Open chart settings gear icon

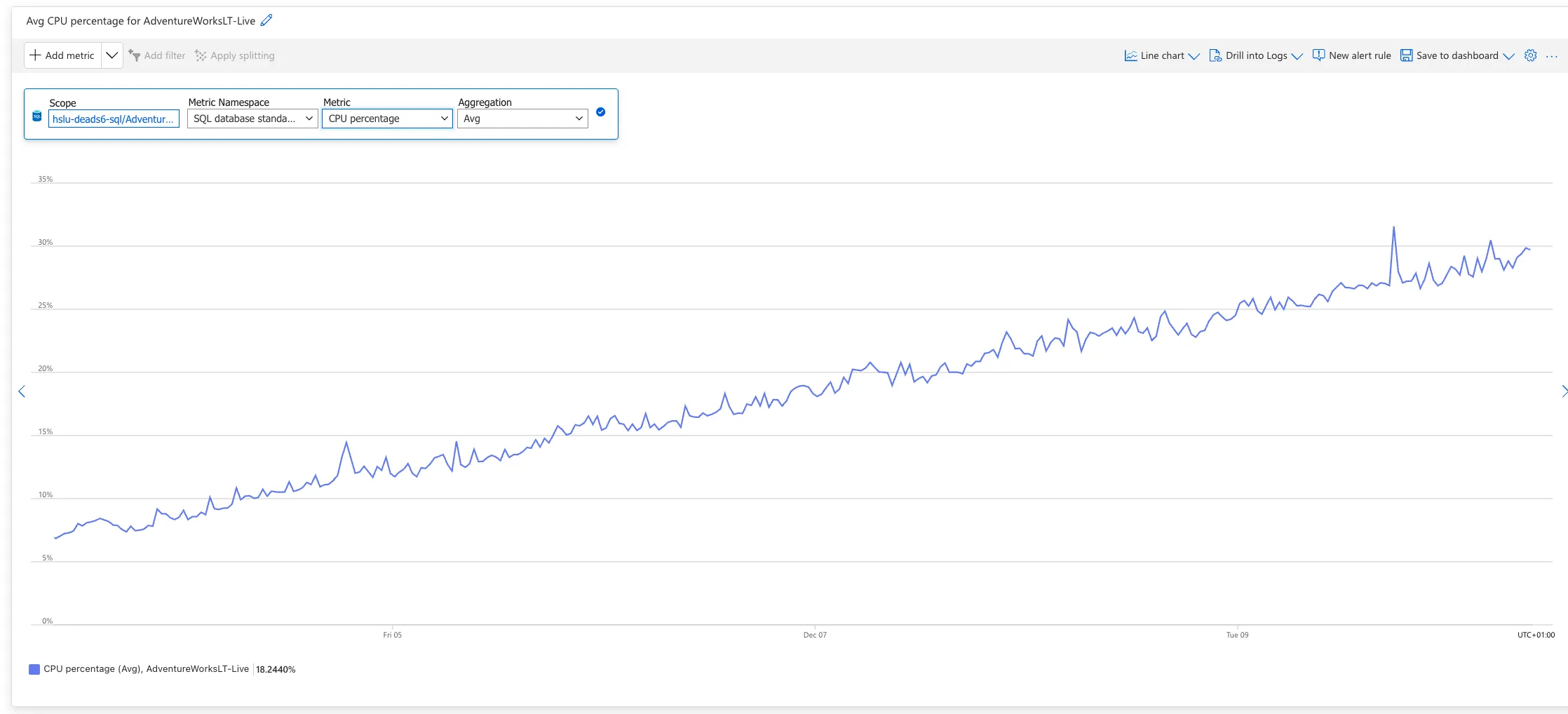(x=1530, y=55)
